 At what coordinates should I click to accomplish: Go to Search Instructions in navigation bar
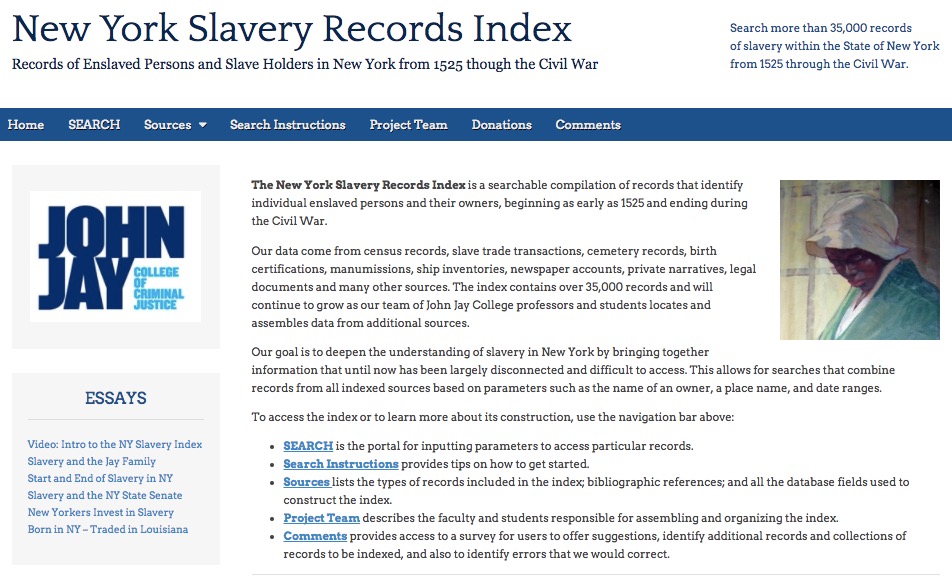coord(287,125)
